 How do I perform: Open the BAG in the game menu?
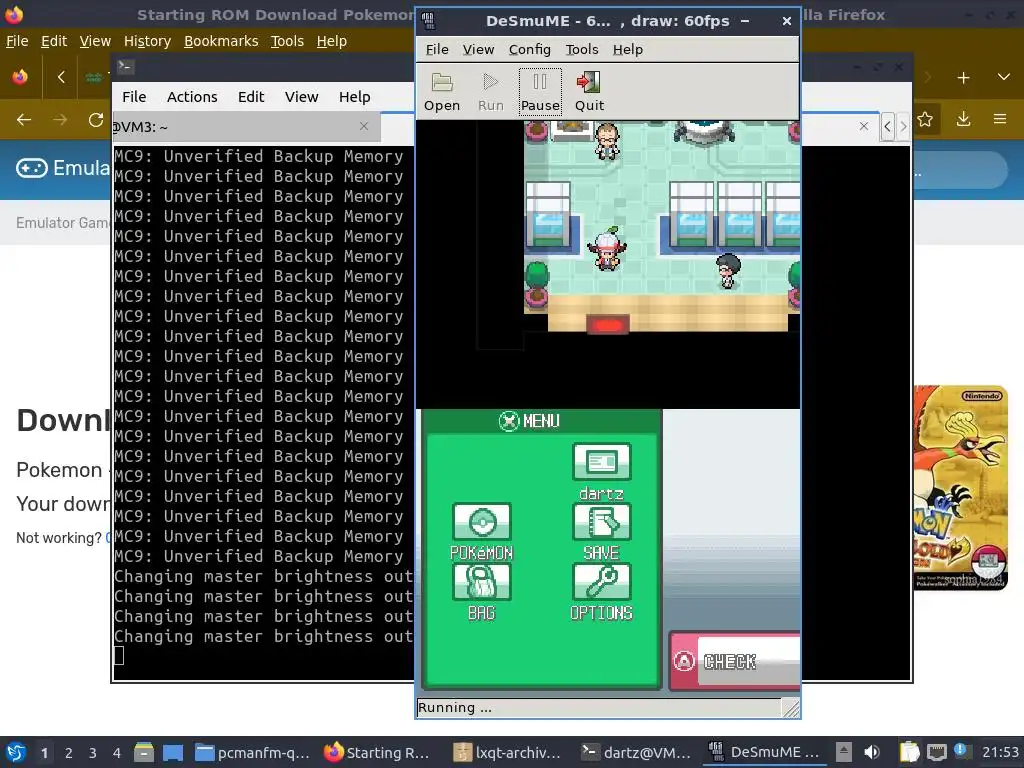pyautogui.click(x=481, y=592)
